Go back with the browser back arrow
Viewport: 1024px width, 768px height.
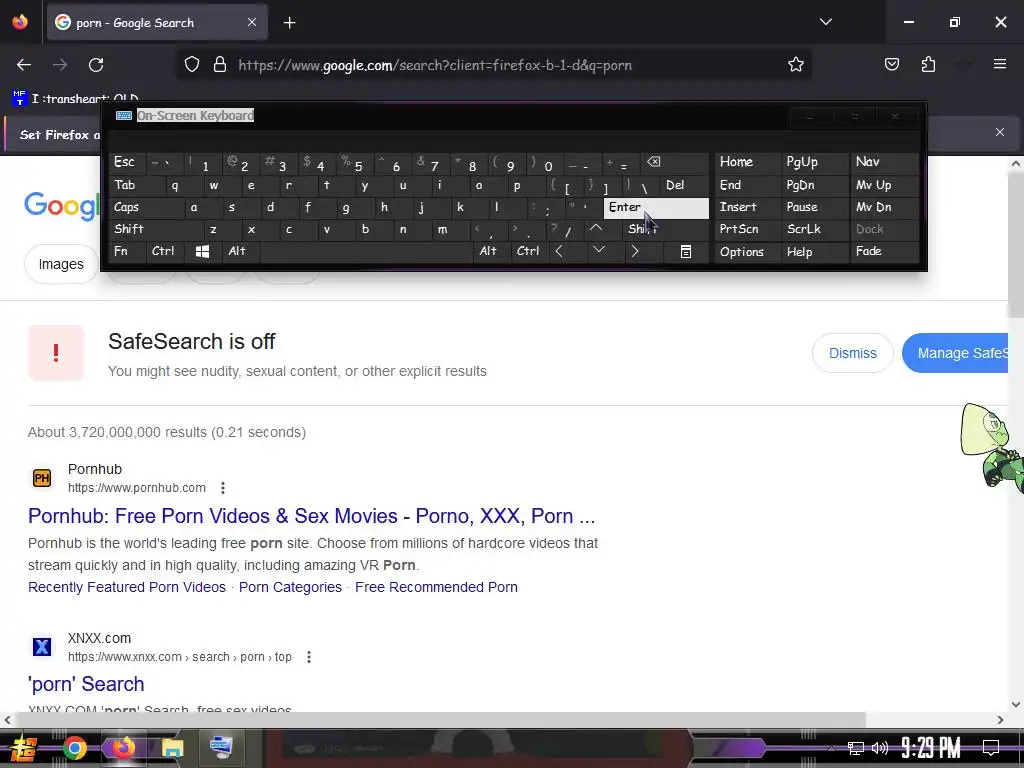click(x=24, y=65)
